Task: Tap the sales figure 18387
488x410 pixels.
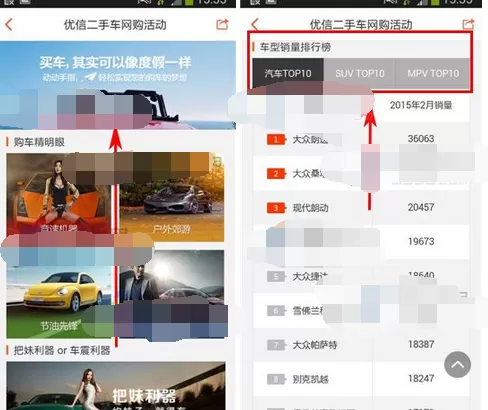Action: coord(421,344)
